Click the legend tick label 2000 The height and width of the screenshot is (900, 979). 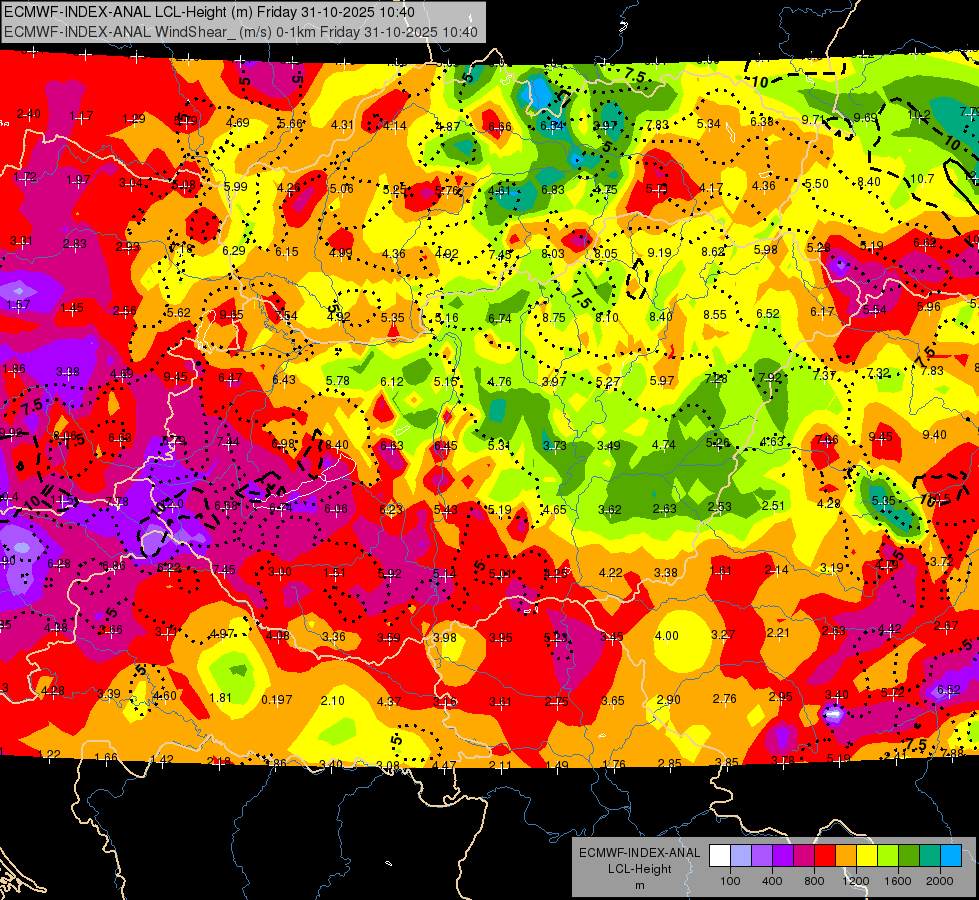tap(940, 881)
